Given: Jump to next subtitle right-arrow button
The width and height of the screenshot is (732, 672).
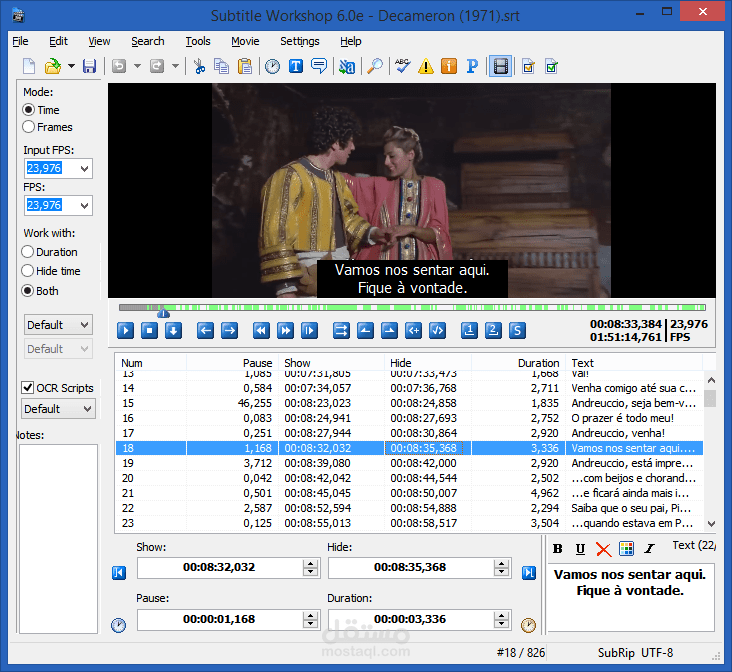Looking at the screenshot, I should coord(229,331).
